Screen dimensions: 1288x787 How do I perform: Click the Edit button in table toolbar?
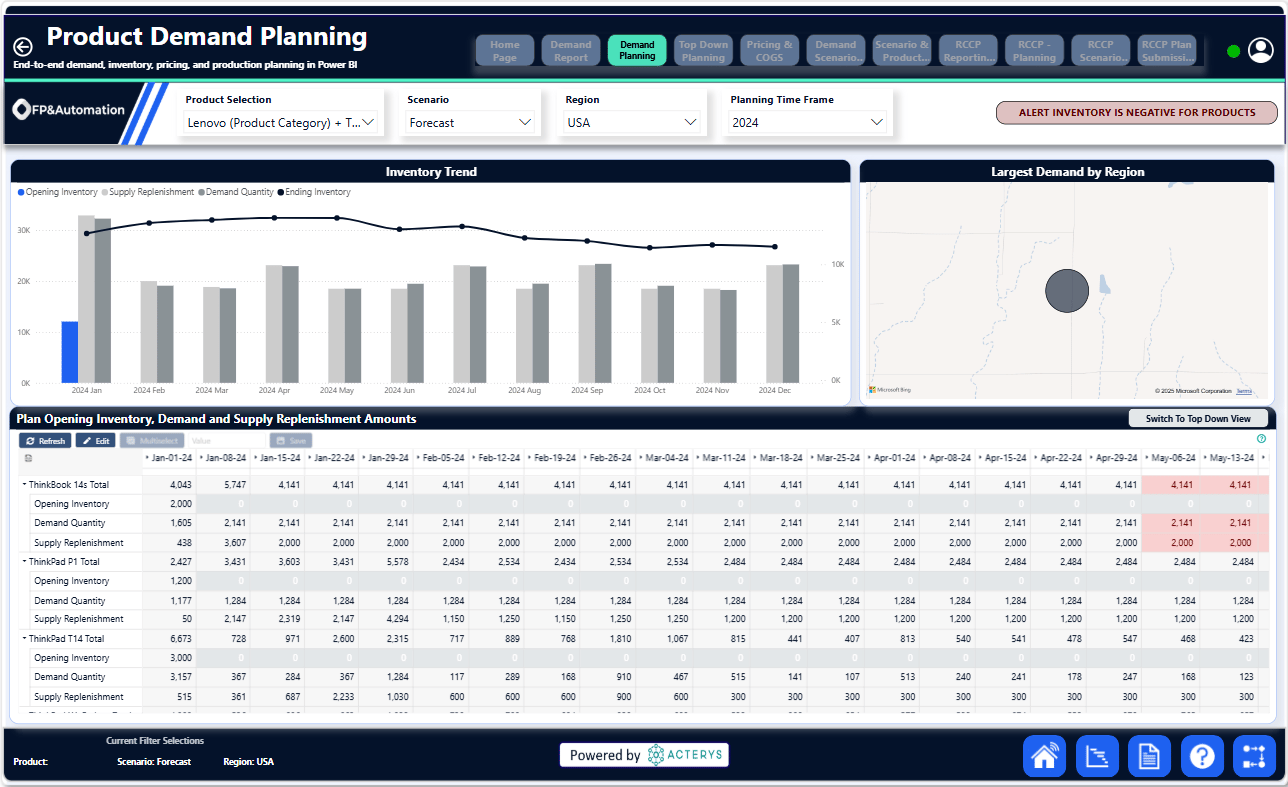click(x=96, y=440)
